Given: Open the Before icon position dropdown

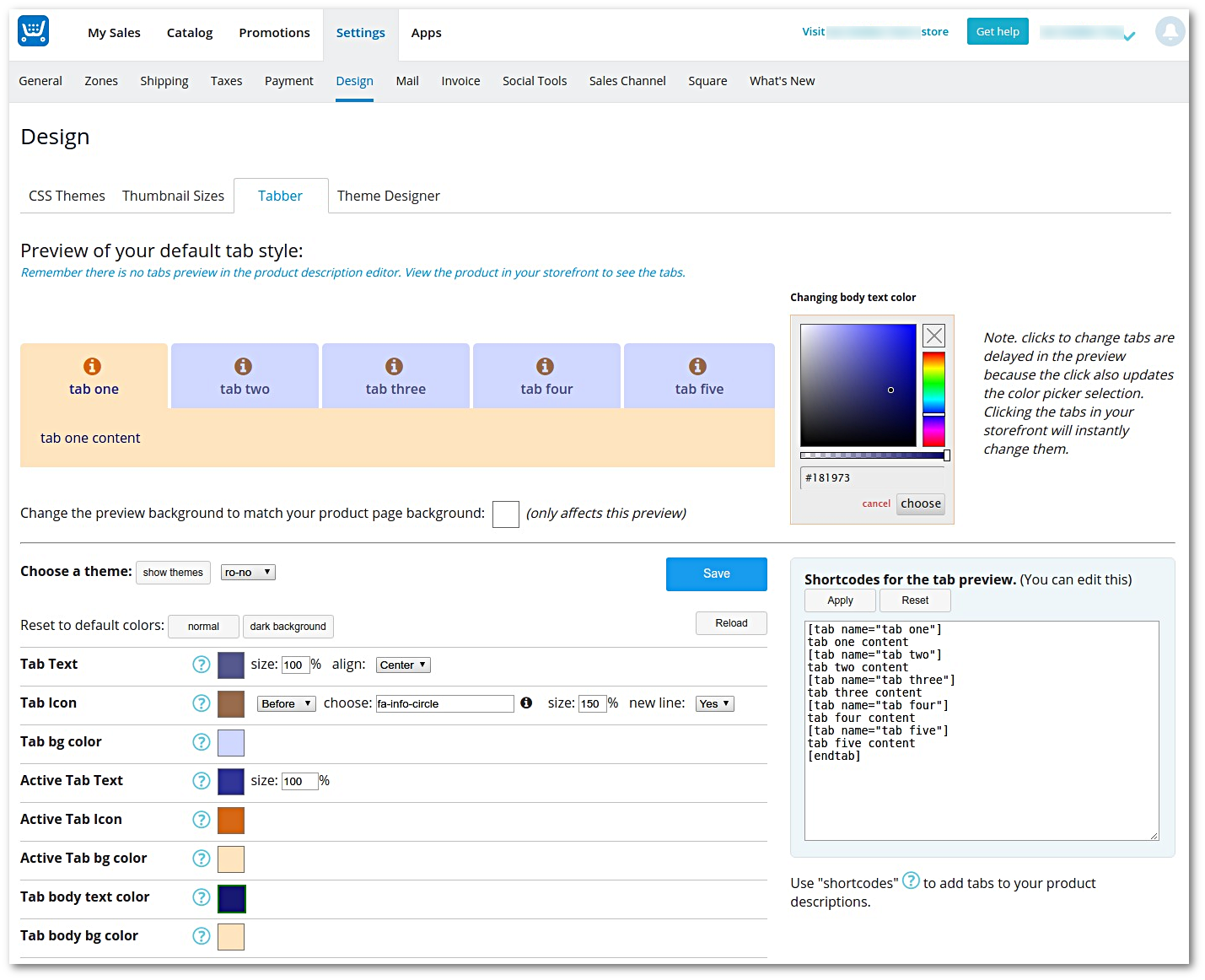Looking at the screenshot, I should tap(286, 704).
